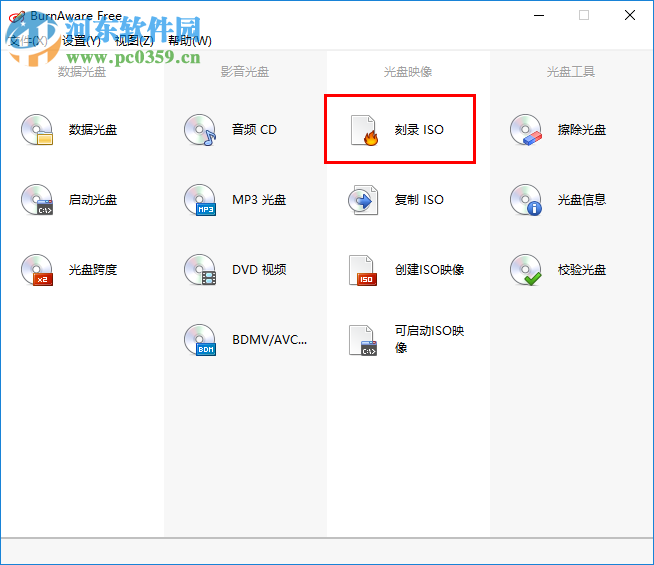Open the 视图(Z) menu
The image size is (654, 565).
[x=134, y=40]
